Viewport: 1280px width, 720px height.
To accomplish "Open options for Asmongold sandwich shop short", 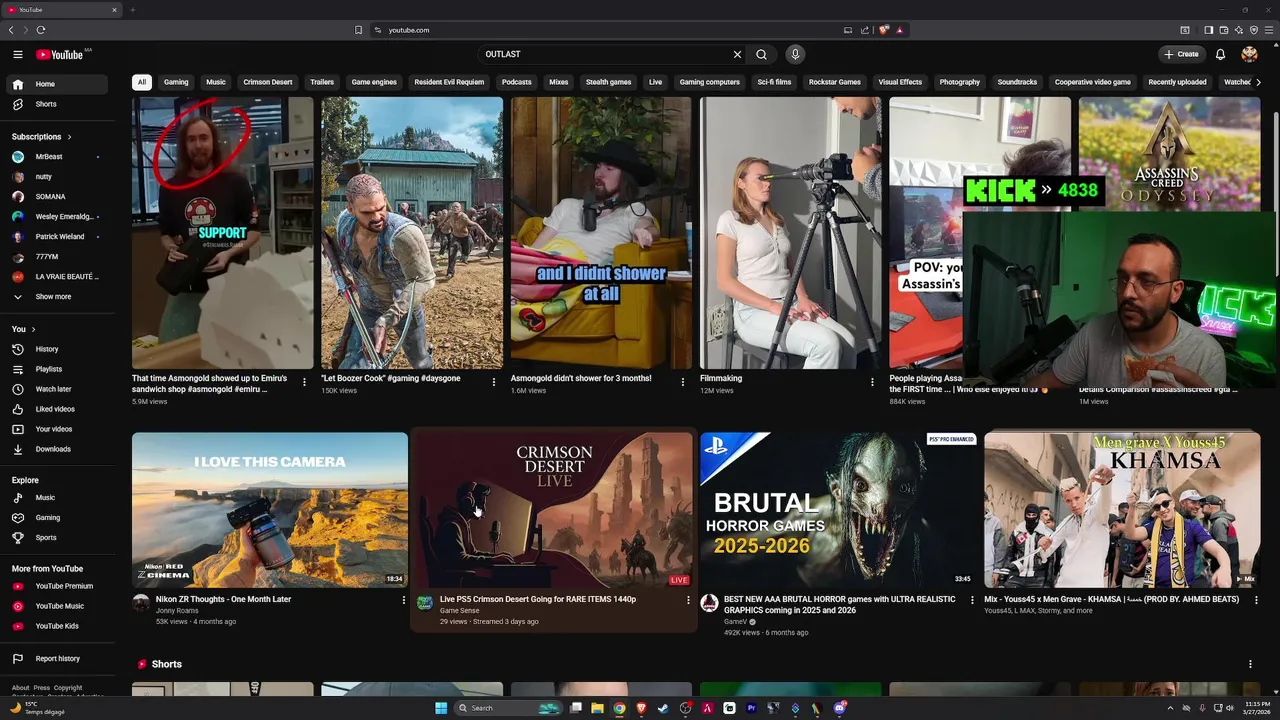I will click(x=304, y=382).
